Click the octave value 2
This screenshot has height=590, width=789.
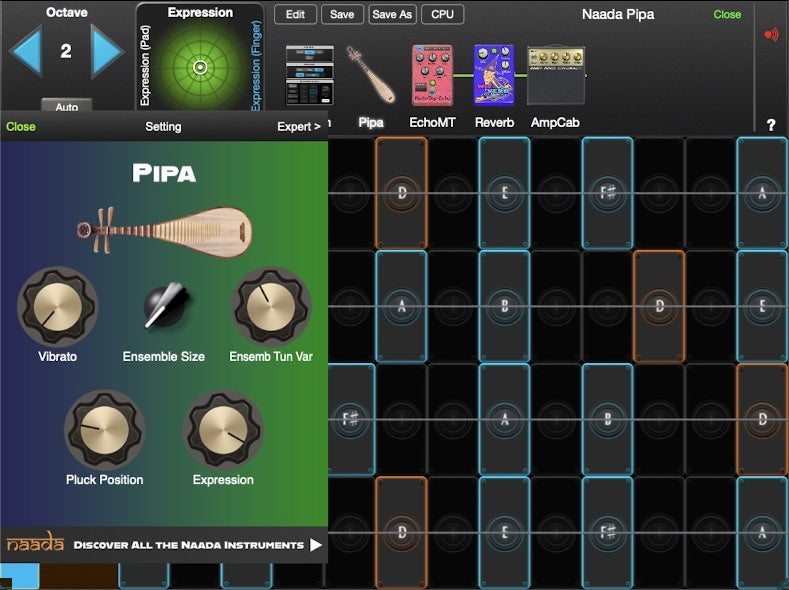click(x=66, y=51)
